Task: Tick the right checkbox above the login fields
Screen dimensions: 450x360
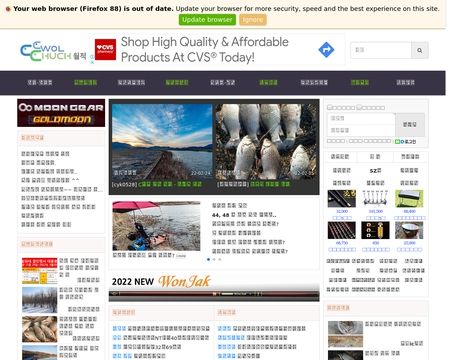Action: [359, 107]
